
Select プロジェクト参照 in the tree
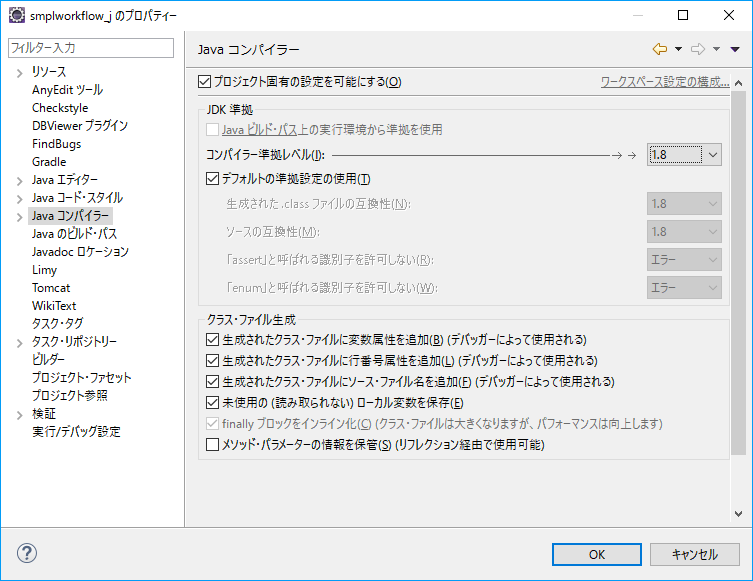point(70,396)
